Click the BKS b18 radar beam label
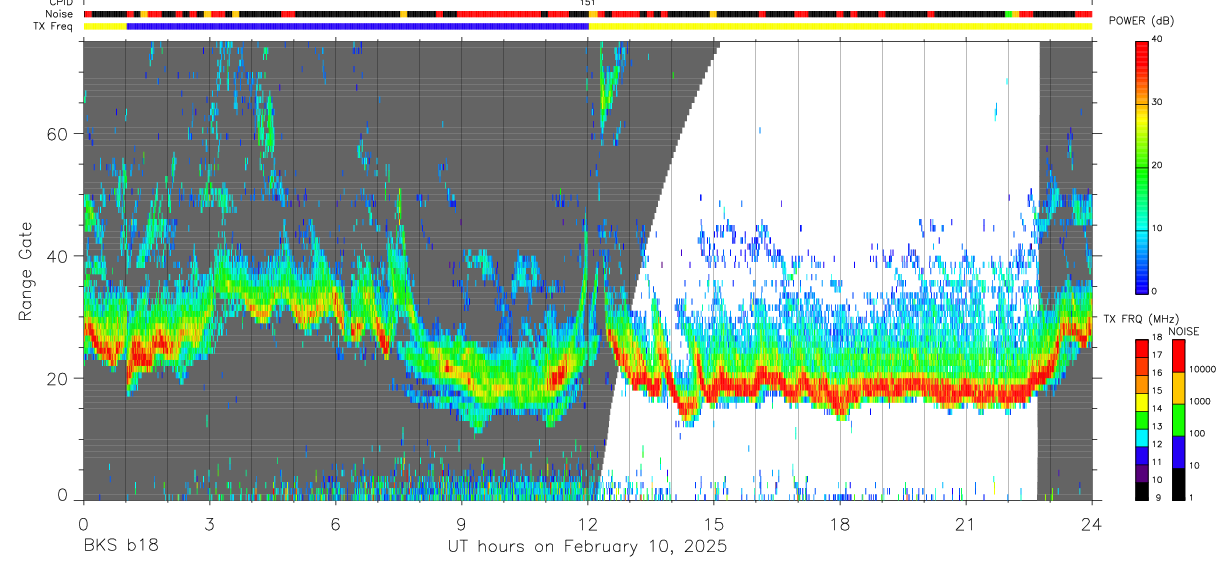 pyautogui.click(x=119, y=547)
